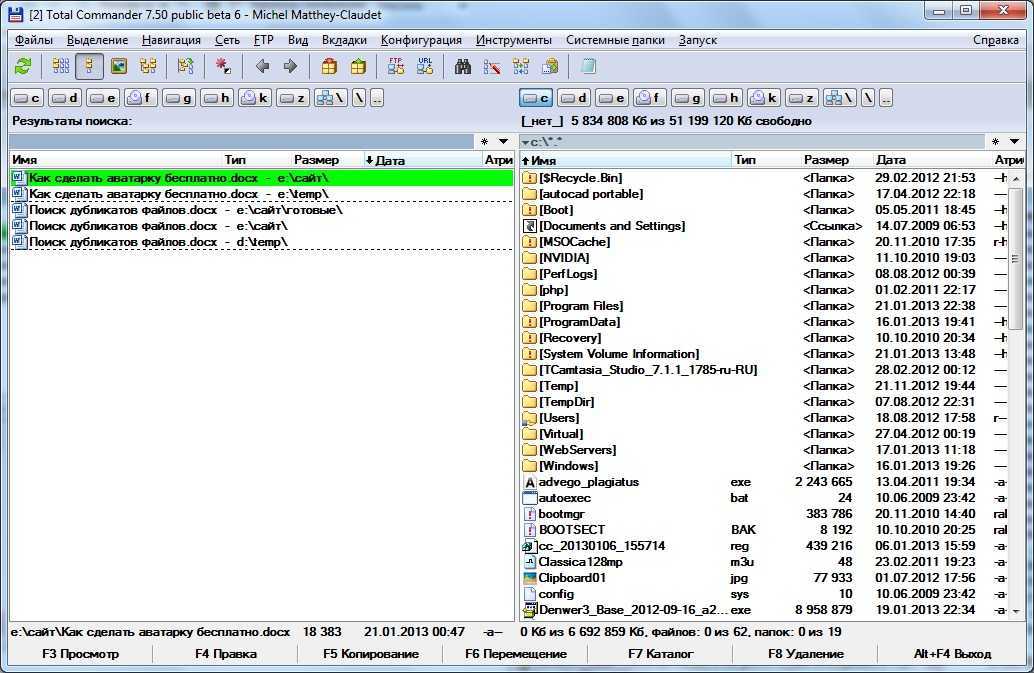Switch the left panel to drive d
The height and width of the screenshot is (673, 1034).
pos(65,98)
